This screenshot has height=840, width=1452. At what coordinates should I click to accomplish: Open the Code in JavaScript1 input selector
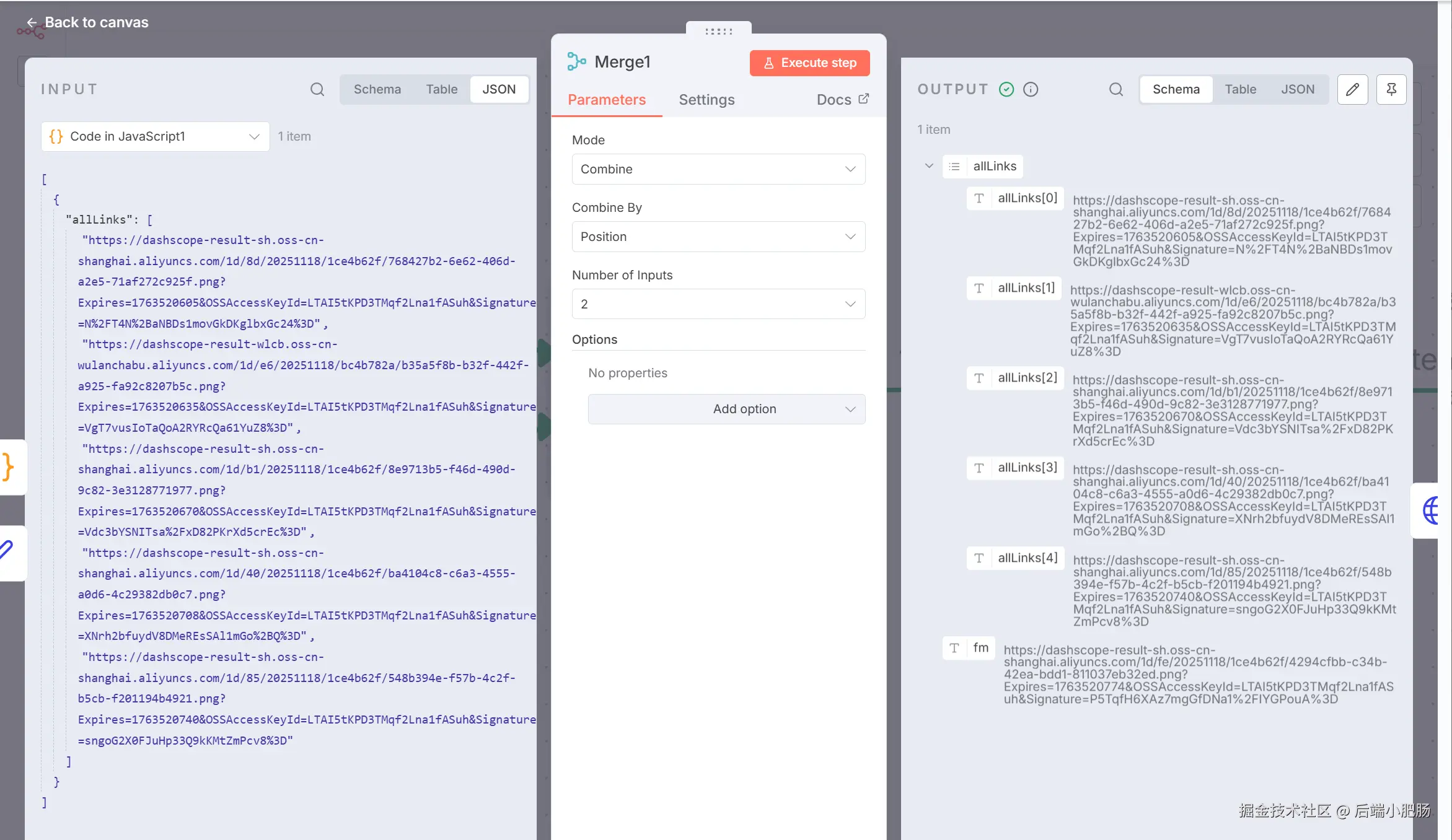155,136
